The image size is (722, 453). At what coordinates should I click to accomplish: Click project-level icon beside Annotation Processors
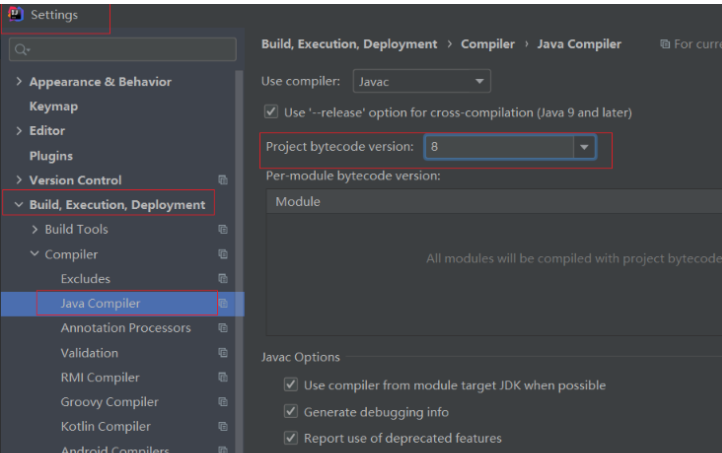pyautogui.click(x=223, y=328)
